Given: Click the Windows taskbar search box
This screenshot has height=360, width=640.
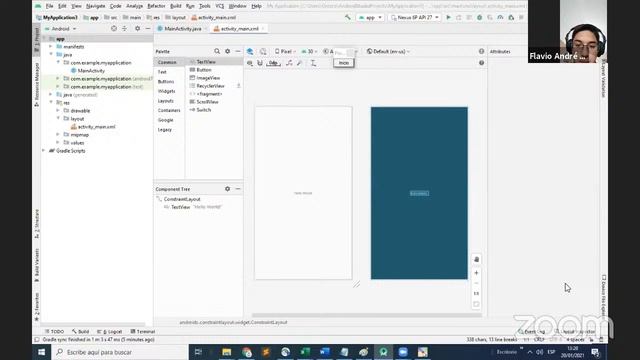Looking at the screenshot, I should point(120,352).
